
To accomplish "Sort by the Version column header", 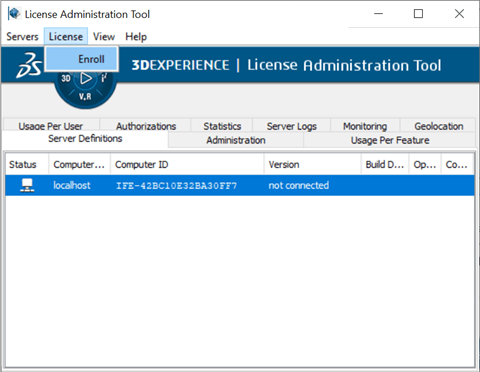I will 313,164.
